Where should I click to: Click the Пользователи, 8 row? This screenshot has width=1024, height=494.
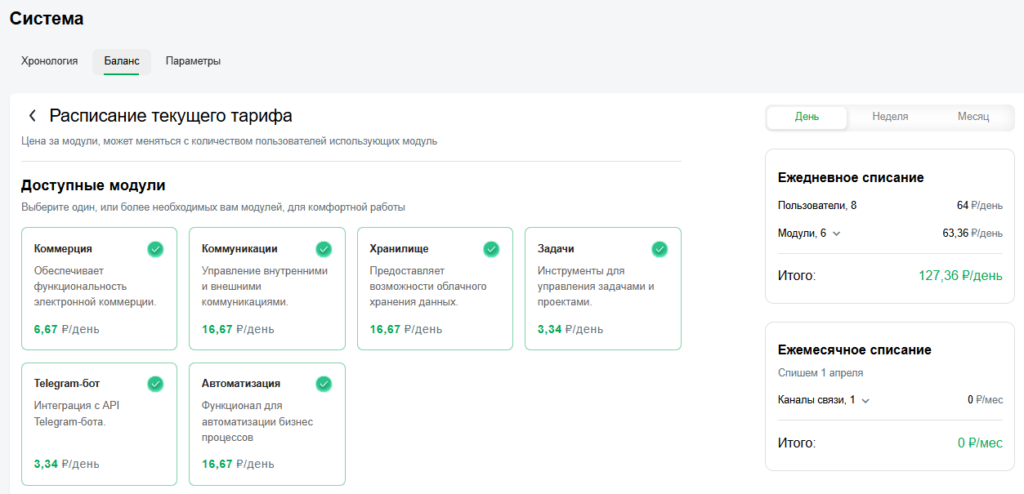(817, 206)
